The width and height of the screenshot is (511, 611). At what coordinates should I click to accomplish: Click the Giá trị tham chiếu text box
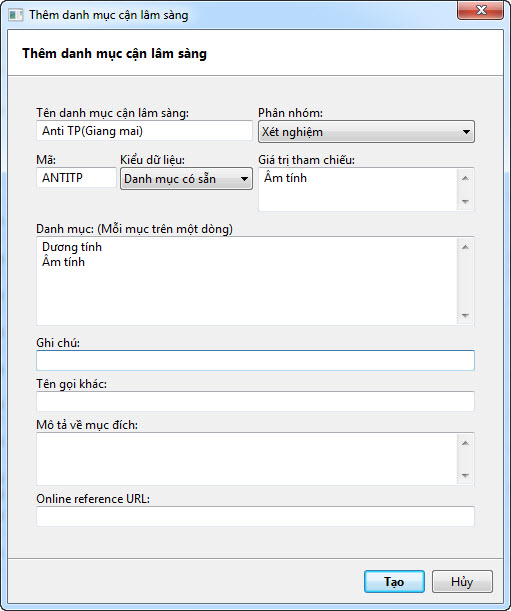357,190
